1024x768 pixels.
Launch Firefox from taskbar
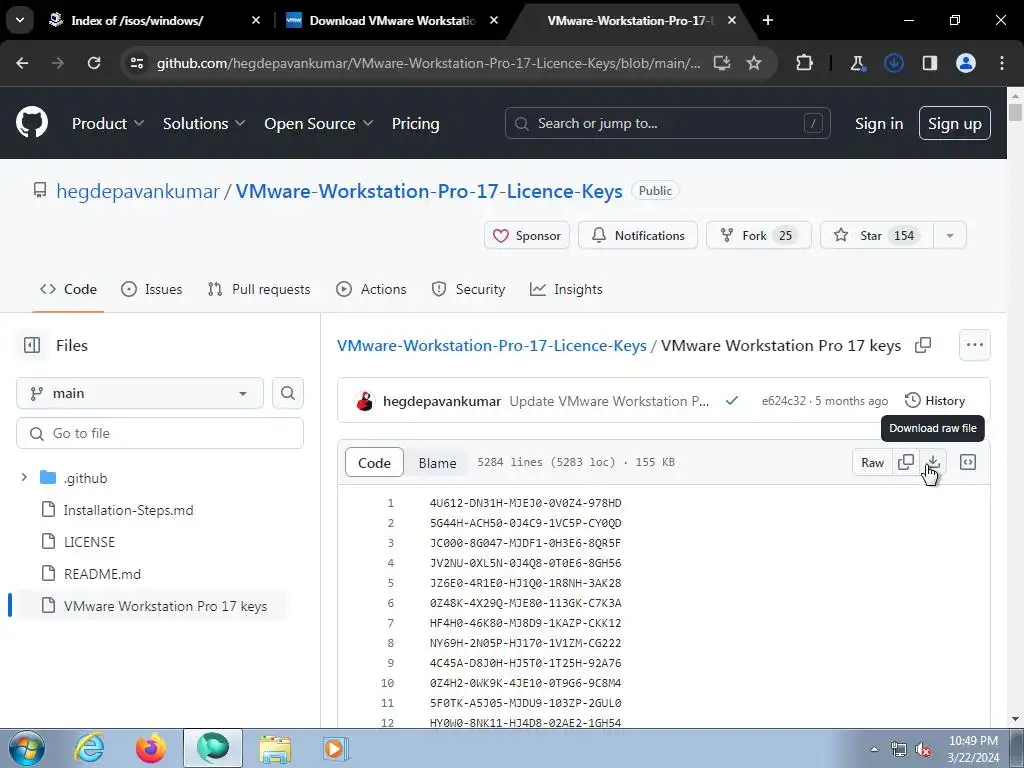pyautogui.click(x=151, y=748)
